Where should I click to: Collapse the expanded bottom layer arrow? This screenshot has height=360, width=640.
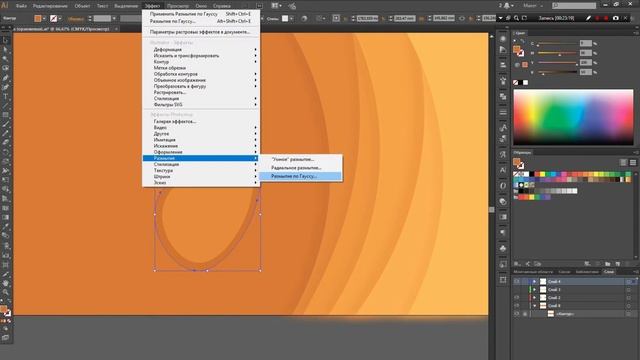[534, 306]
